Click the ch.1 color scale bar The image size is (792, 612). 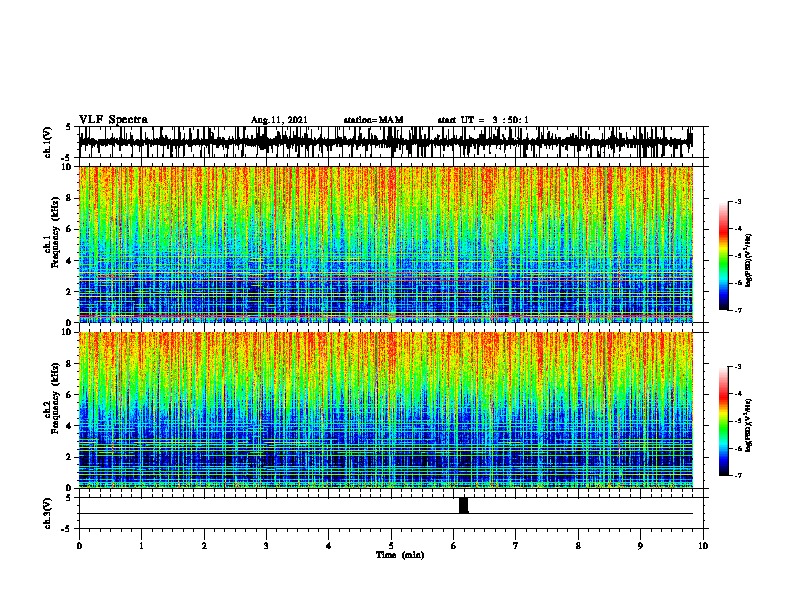(x=723, y=256)
